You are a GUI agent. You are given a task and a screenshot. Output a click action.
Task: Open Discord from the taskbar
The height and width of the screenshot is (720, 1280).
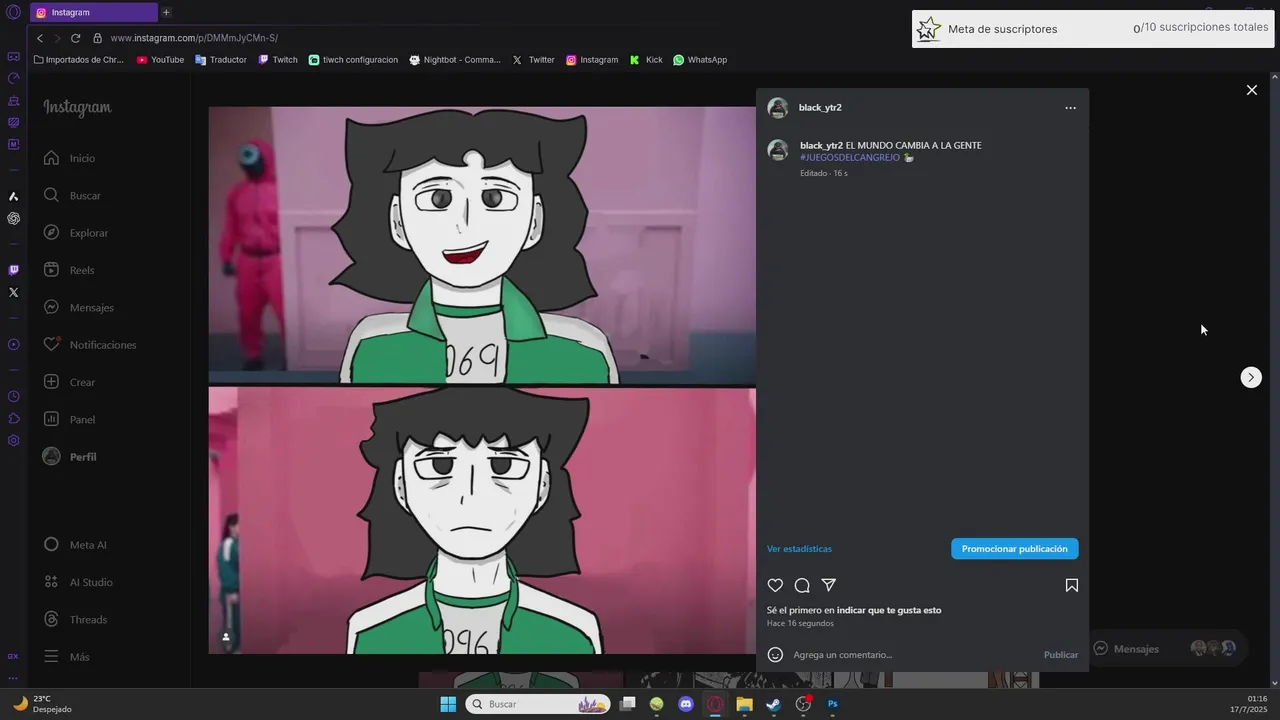(x=686, y=704)
